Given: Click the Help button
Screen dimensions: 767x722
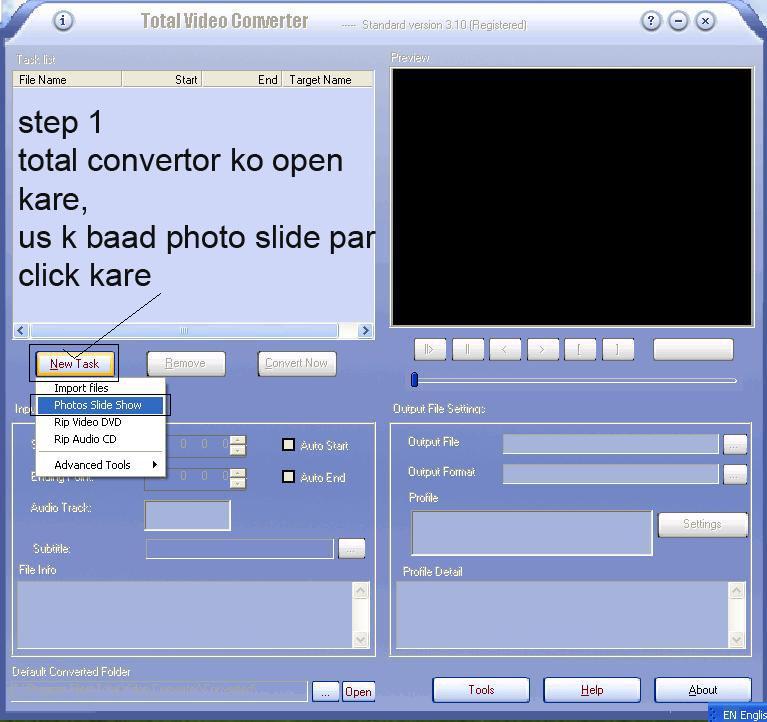Looking at the screenshot, I should 592,690.
